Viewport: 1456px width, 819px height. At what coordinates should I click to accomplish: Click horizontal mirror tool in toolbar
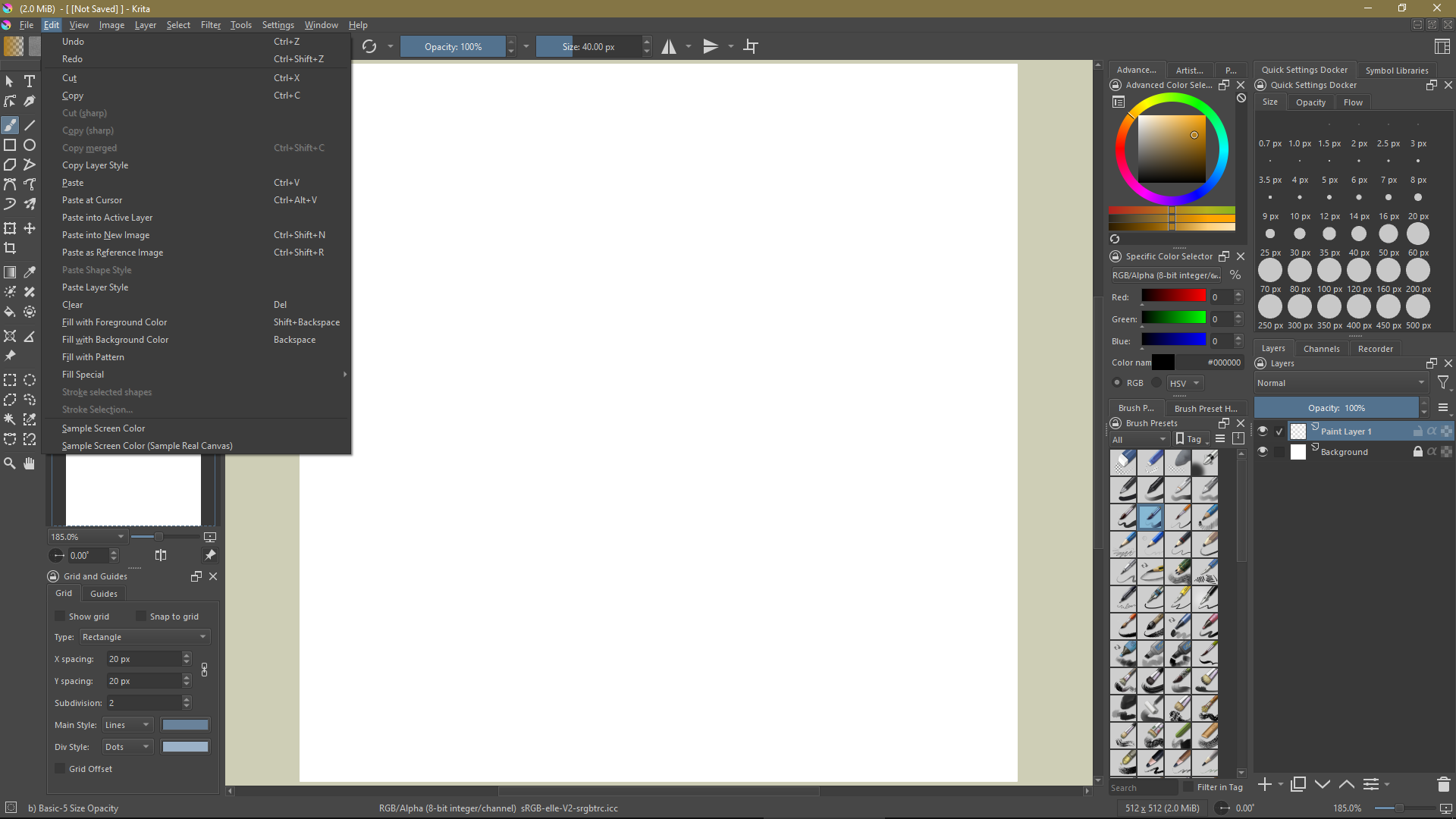pos(669,47)
